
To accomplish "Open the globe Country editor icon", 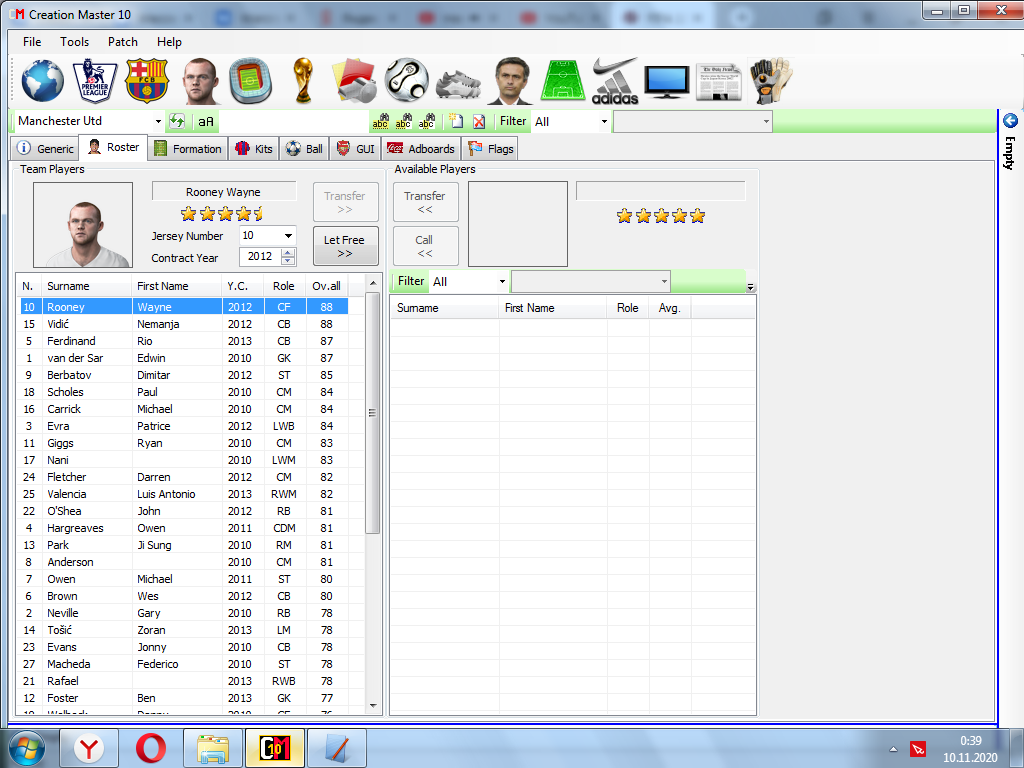I will [x=42, y=80].
